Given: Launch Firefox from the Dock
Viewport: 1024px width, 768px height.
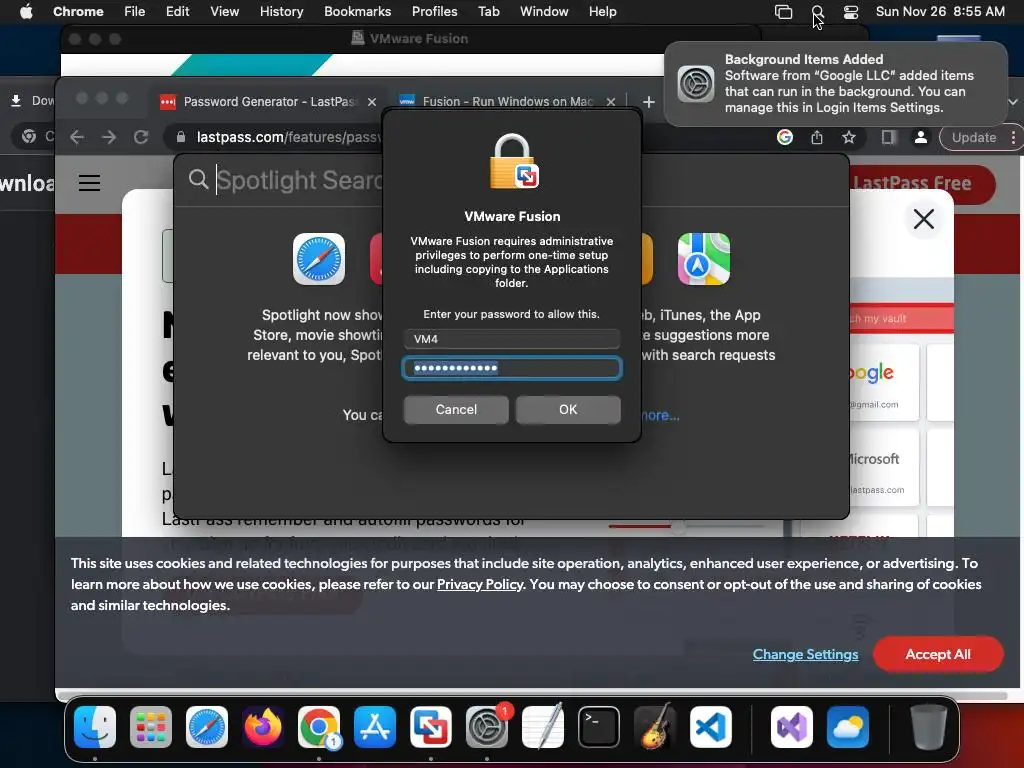Looking at the screenshot, I should pyautogui.click(x=263, y=727).
